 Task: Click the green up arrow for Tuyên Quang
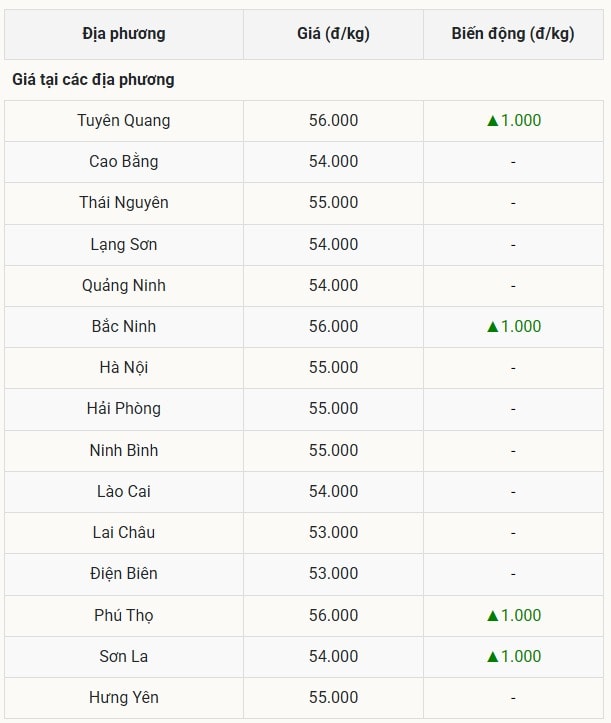[492, 121]
